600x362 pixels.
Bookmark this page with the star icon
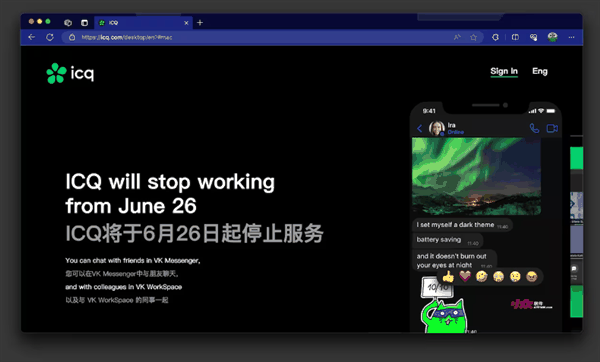(473, 37)
